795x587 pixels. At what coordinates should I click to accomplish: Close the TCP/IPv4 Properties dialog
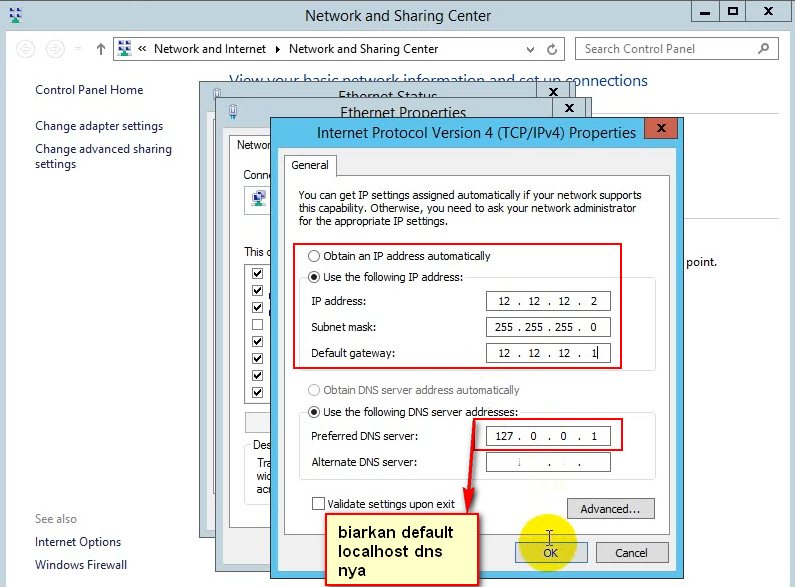click(661, 128)
